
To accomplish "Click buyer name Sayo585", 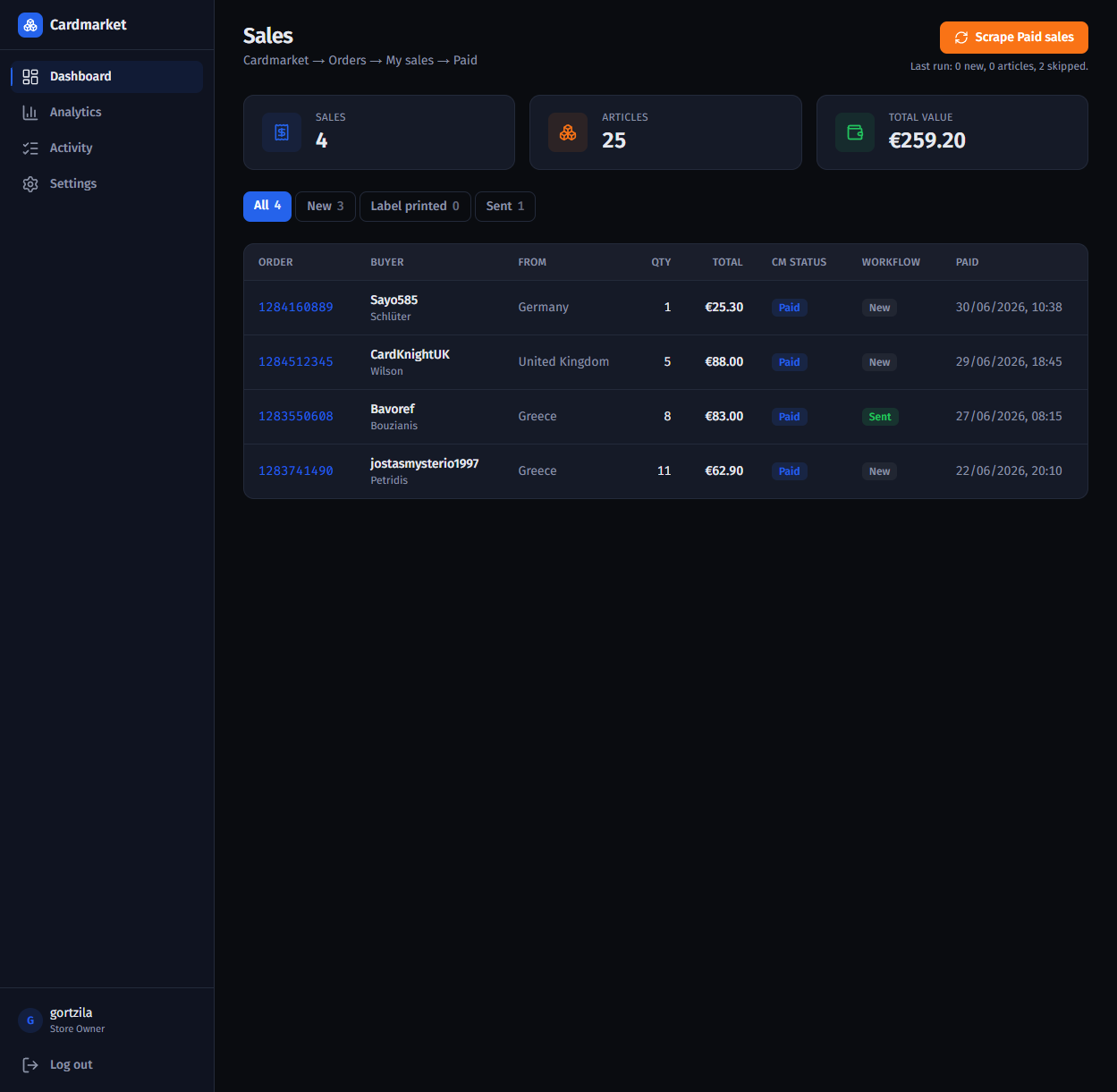I will click(x=394, y=301).
